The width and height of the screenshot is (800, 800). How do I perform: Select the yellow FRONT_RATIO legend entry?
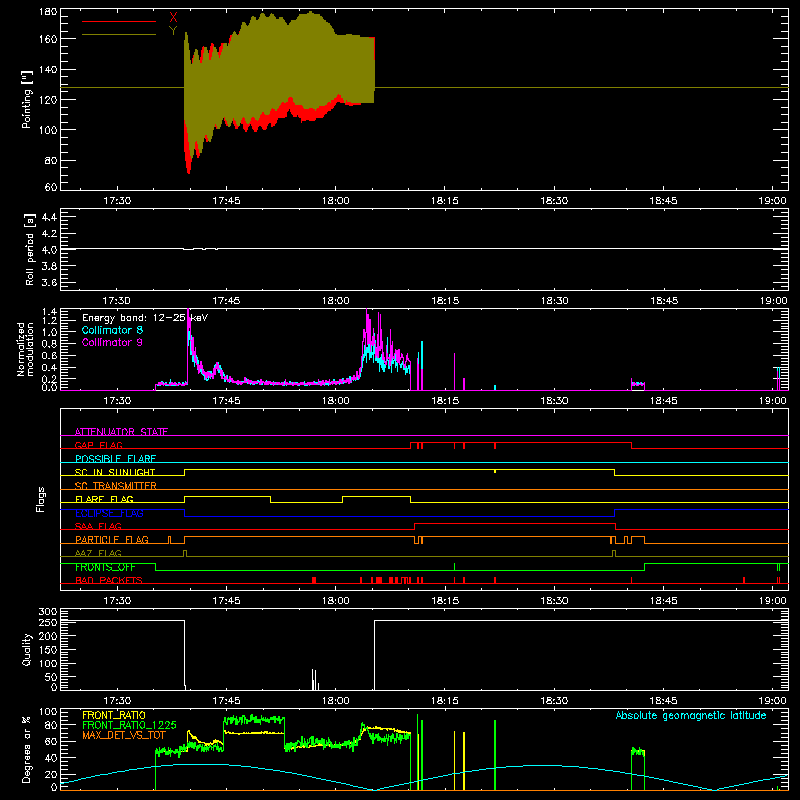coord(114,715)
